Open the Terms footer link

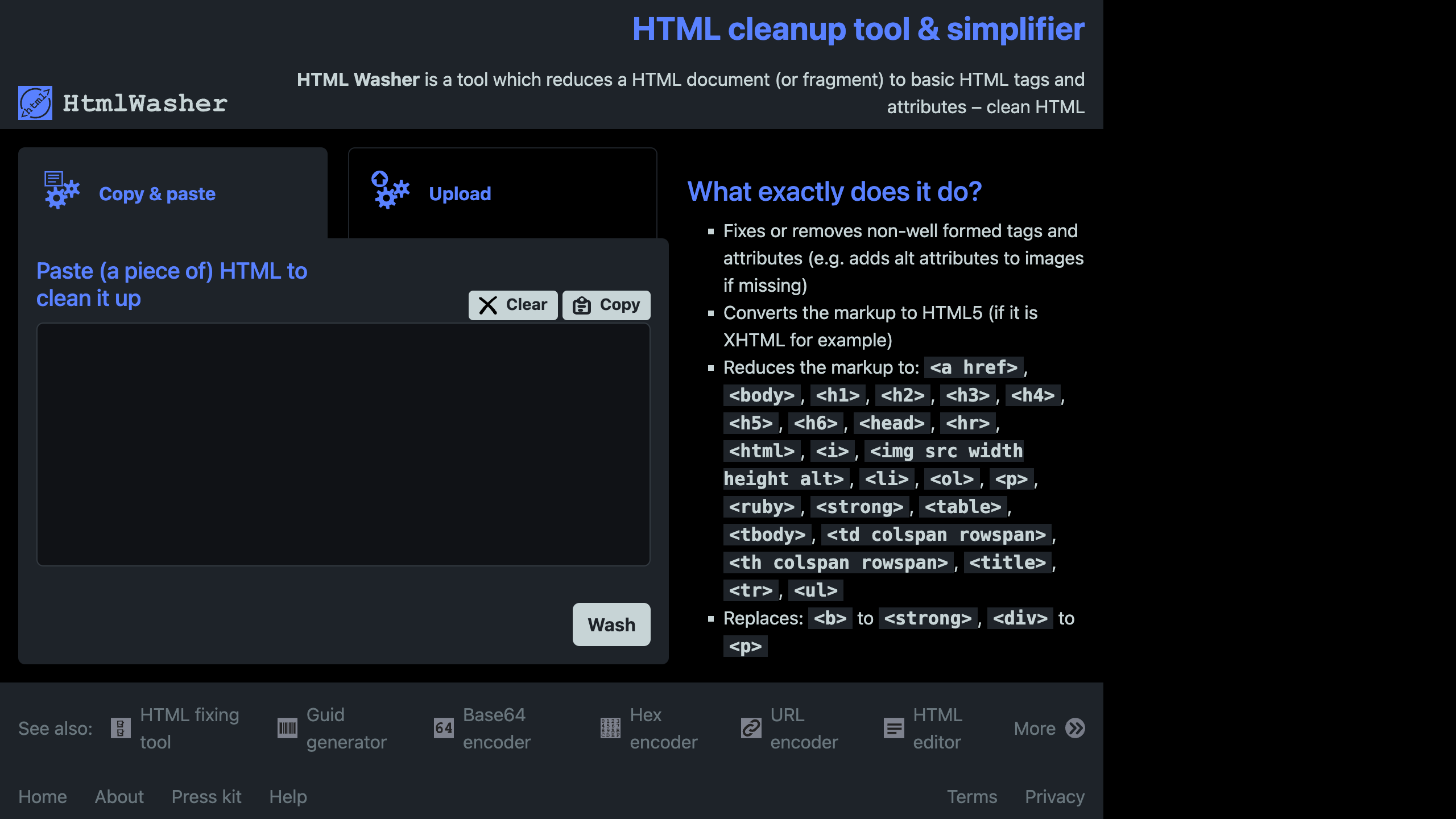971,797
